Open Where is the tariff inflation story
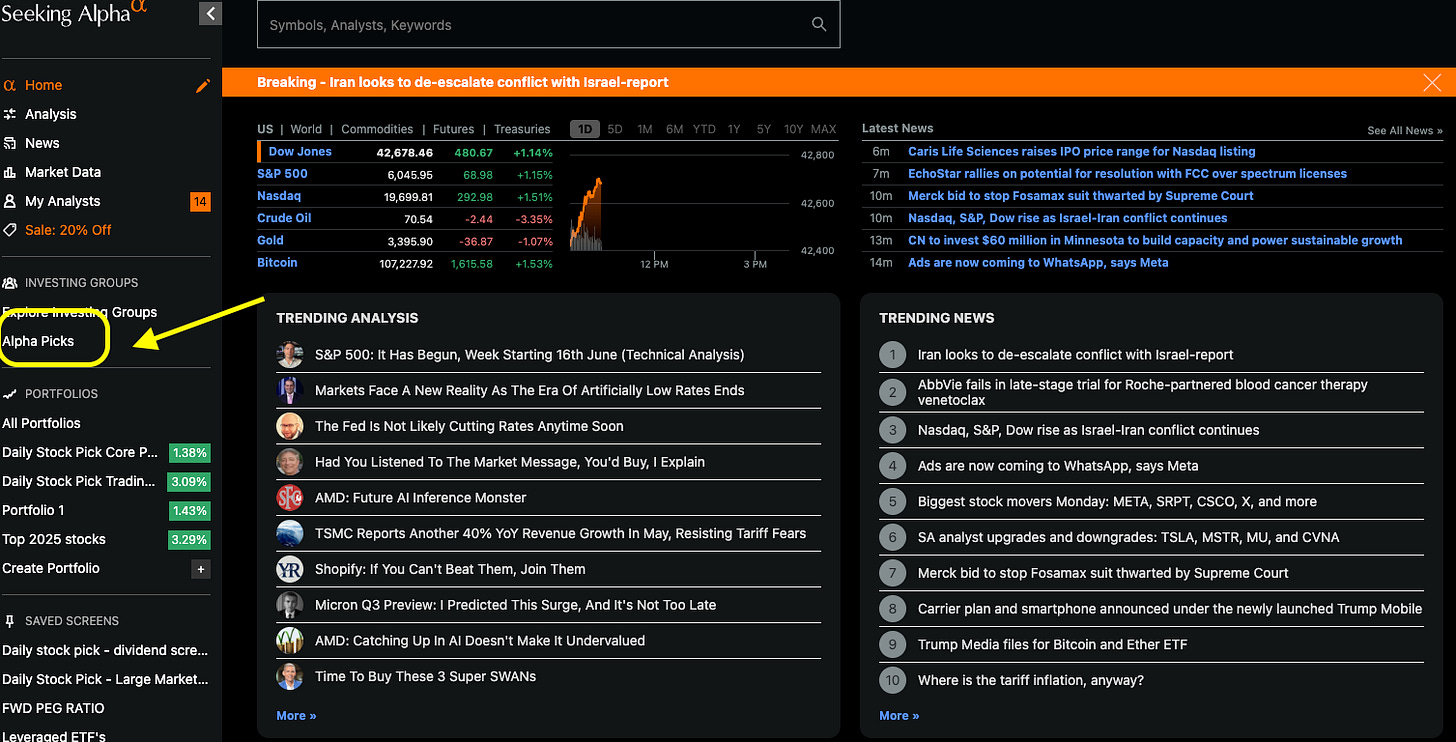 1031,680
